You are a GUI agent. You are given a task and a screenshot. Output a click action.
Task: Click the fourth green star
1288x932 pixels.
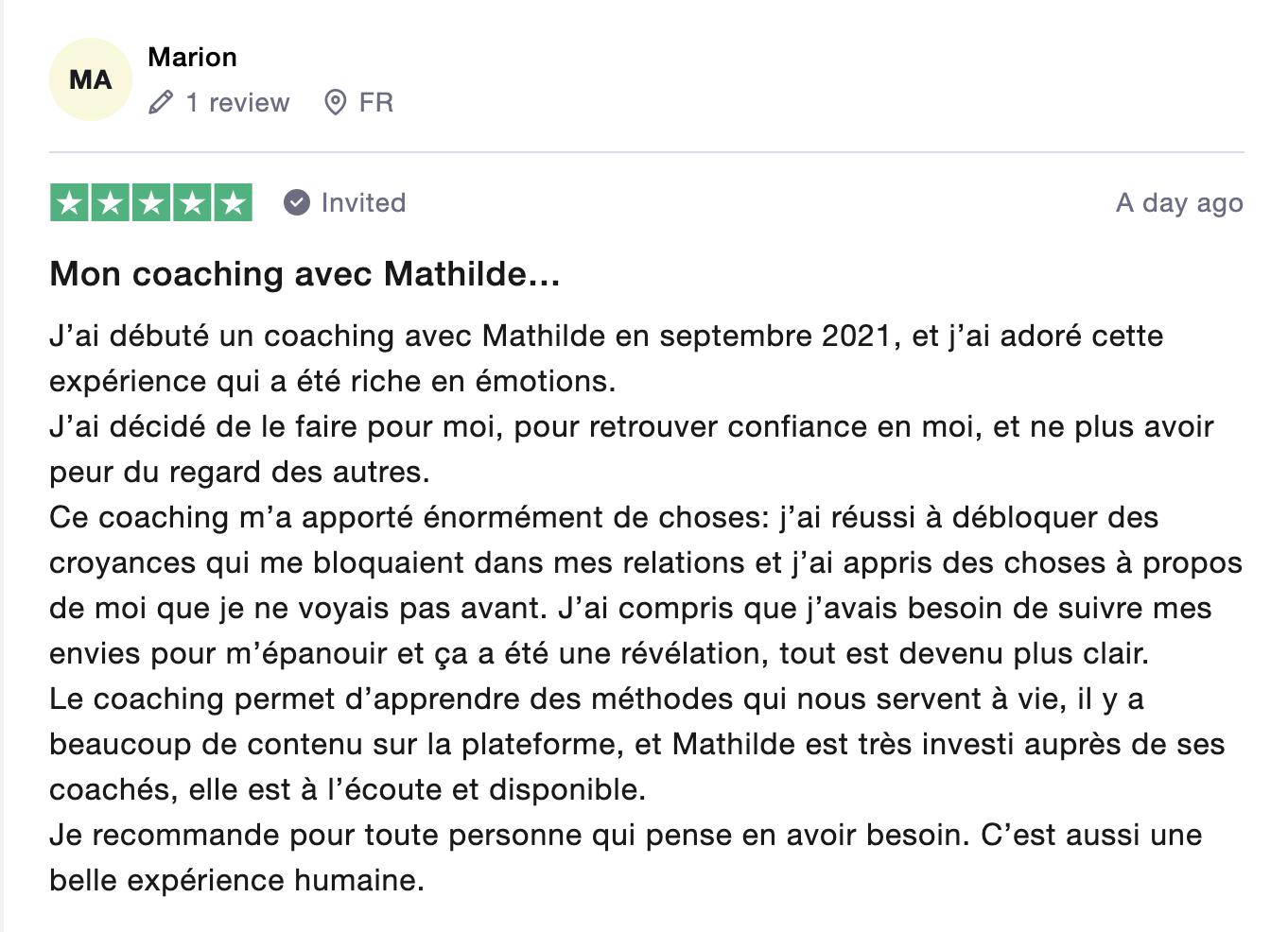click(192, 202)
